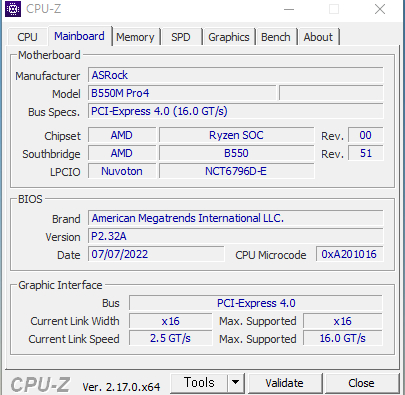Click the Southbridge vendor AMD field
This screenshot has height=395, width=405.
[x=122, y=153]
